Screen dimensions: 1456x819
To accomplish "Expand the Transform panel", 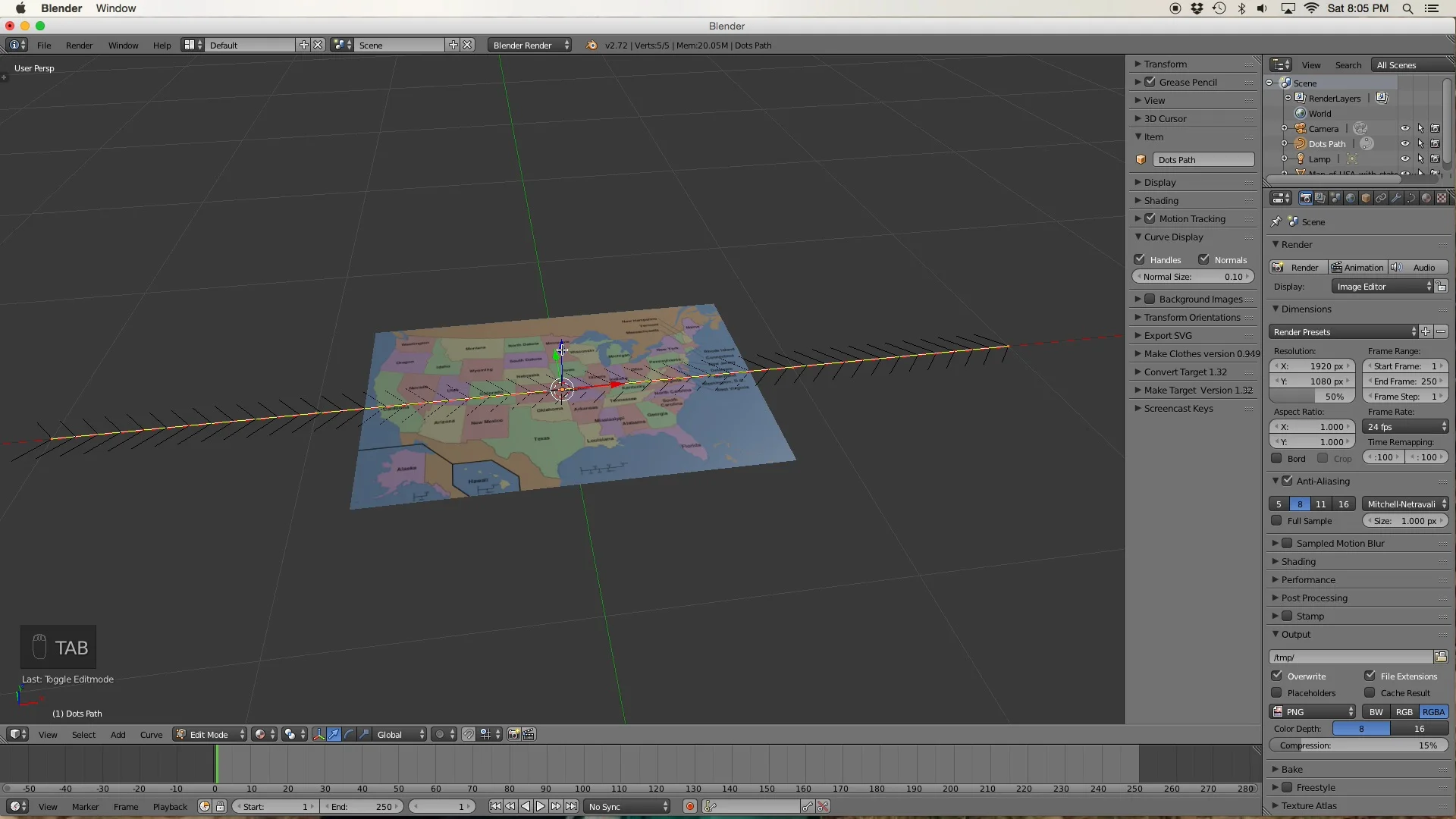I will 1165,64.
